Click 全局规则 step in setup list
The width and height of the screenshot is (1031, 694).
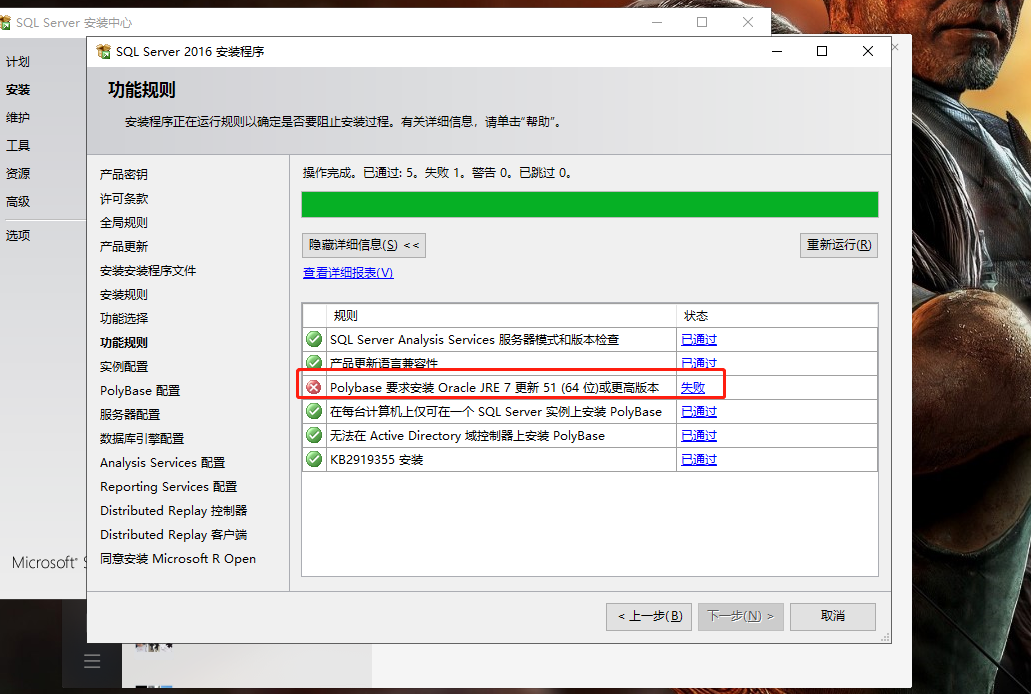coord(124,222)
